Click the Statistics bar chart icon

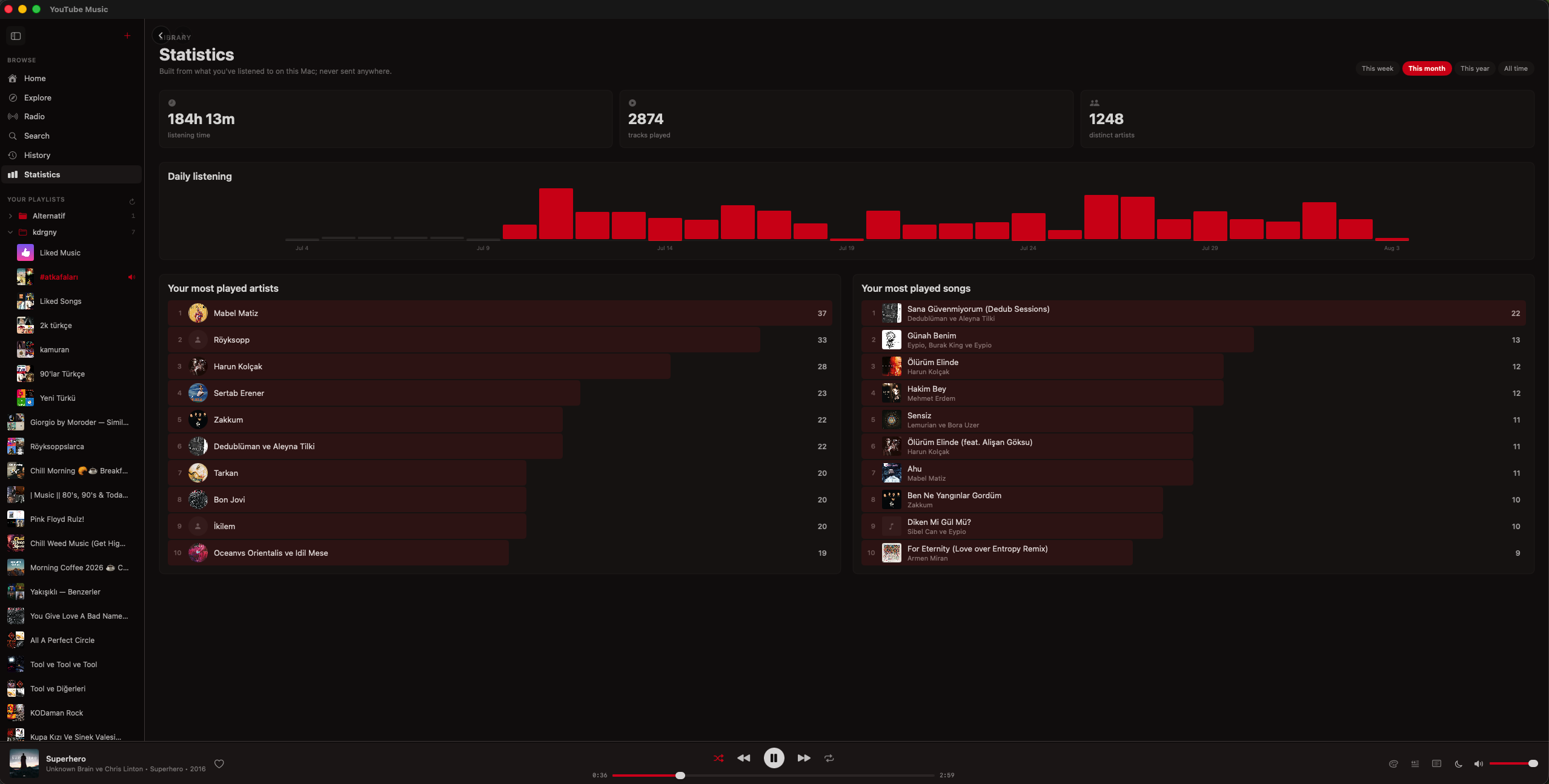[13, 174]
